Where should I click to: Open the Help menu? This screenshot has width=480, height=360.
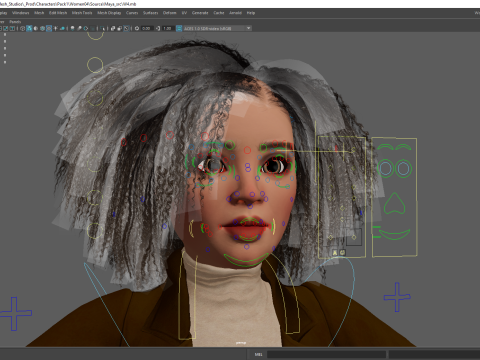click(251, 13)
